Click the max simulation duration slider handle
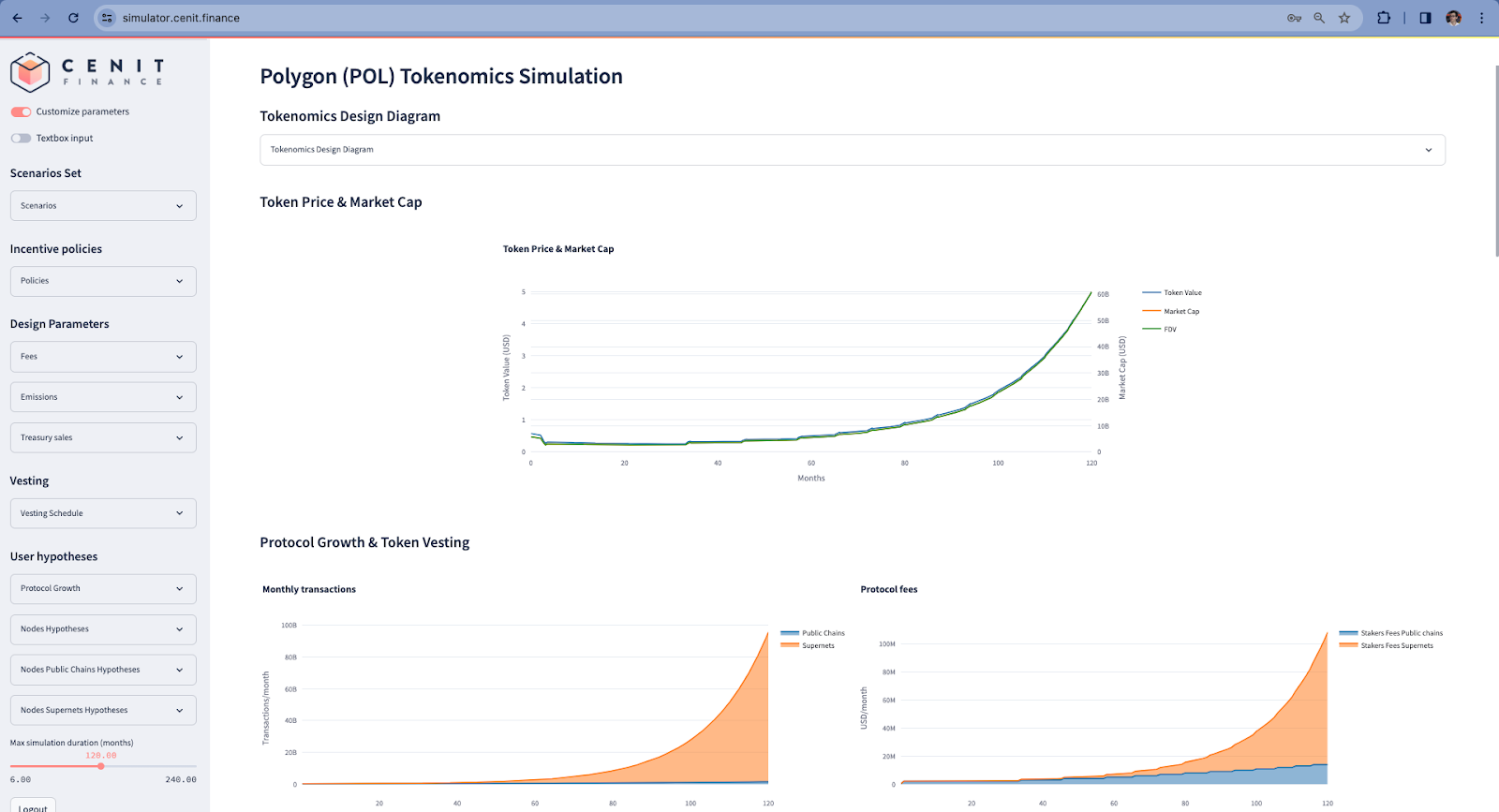Viewport: 1499px width, 812px height. (101, 766)
